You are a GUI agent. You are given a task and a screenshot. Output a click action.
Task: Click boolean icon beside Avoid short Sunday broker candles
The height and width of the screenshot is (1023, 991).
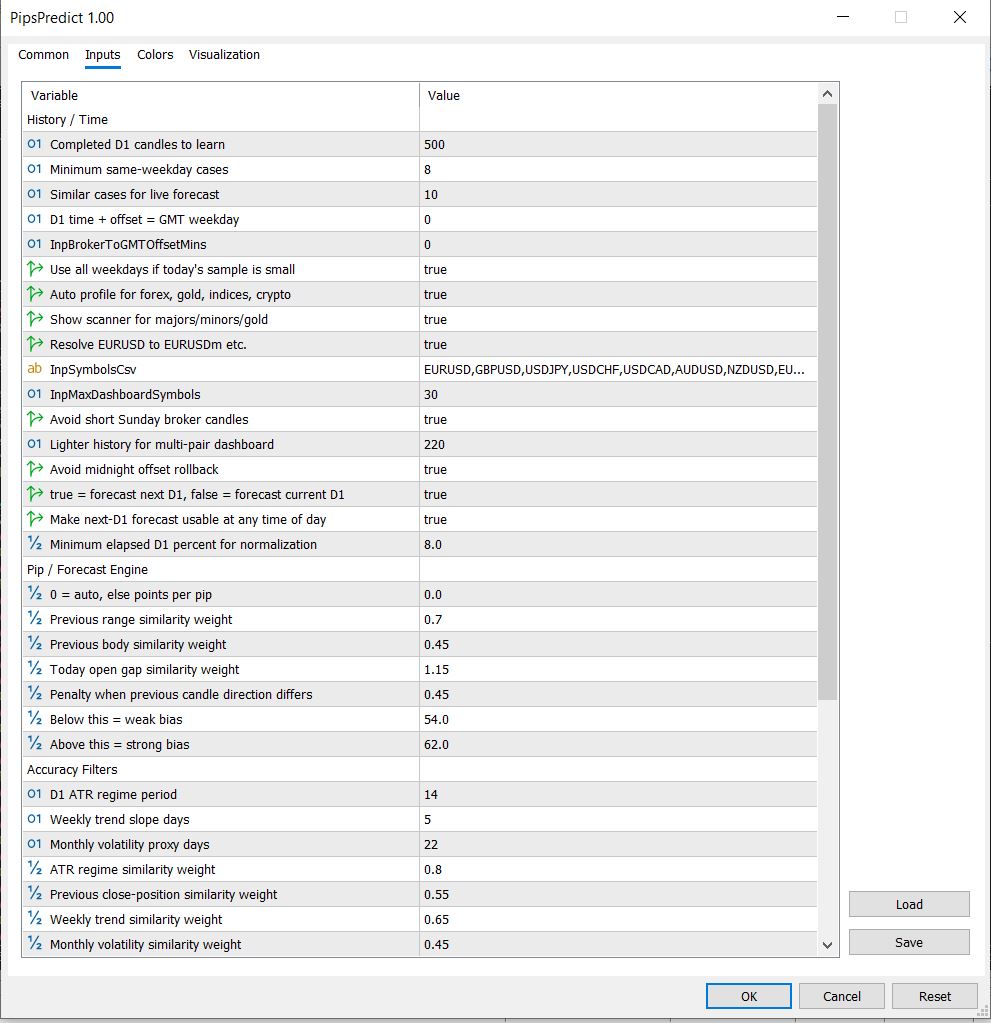(x=35, y=419)
